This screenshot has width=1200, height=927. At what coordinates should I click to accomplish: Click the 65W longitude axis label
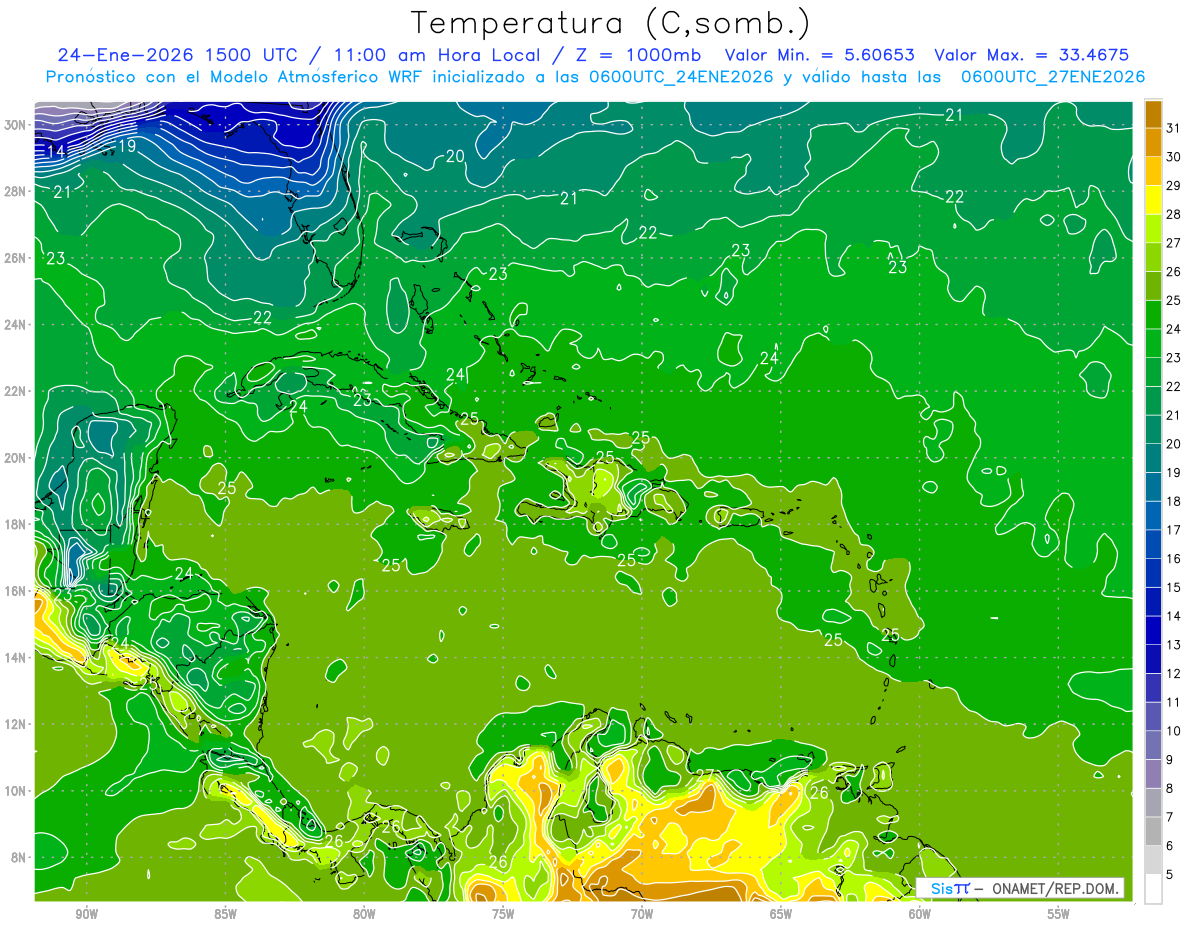[x=781, y=914]
